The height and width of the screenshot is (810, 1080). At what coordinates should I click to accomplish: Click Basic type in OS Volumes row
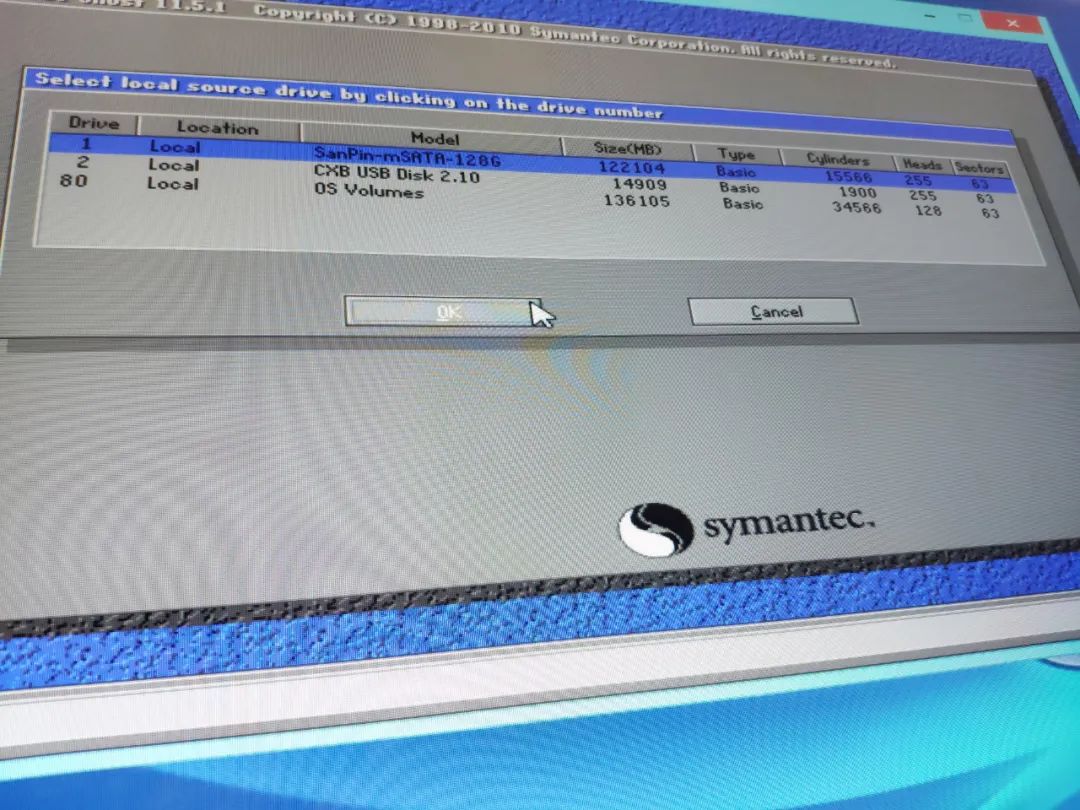click(742, 203)
